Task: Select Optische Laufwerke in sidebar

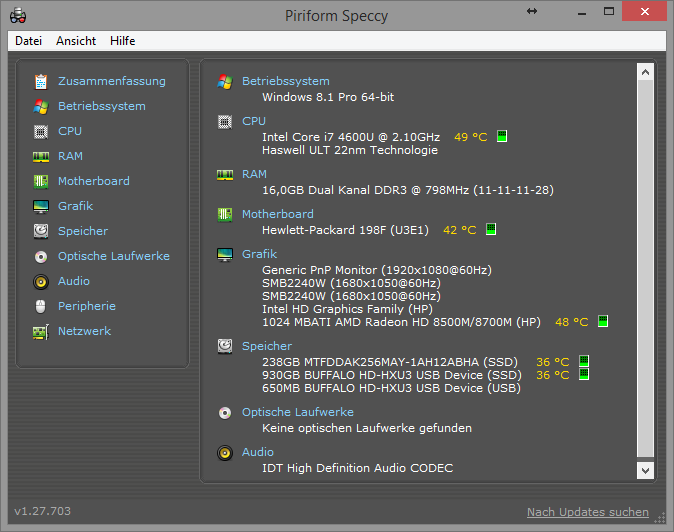Action: (114, 256)
